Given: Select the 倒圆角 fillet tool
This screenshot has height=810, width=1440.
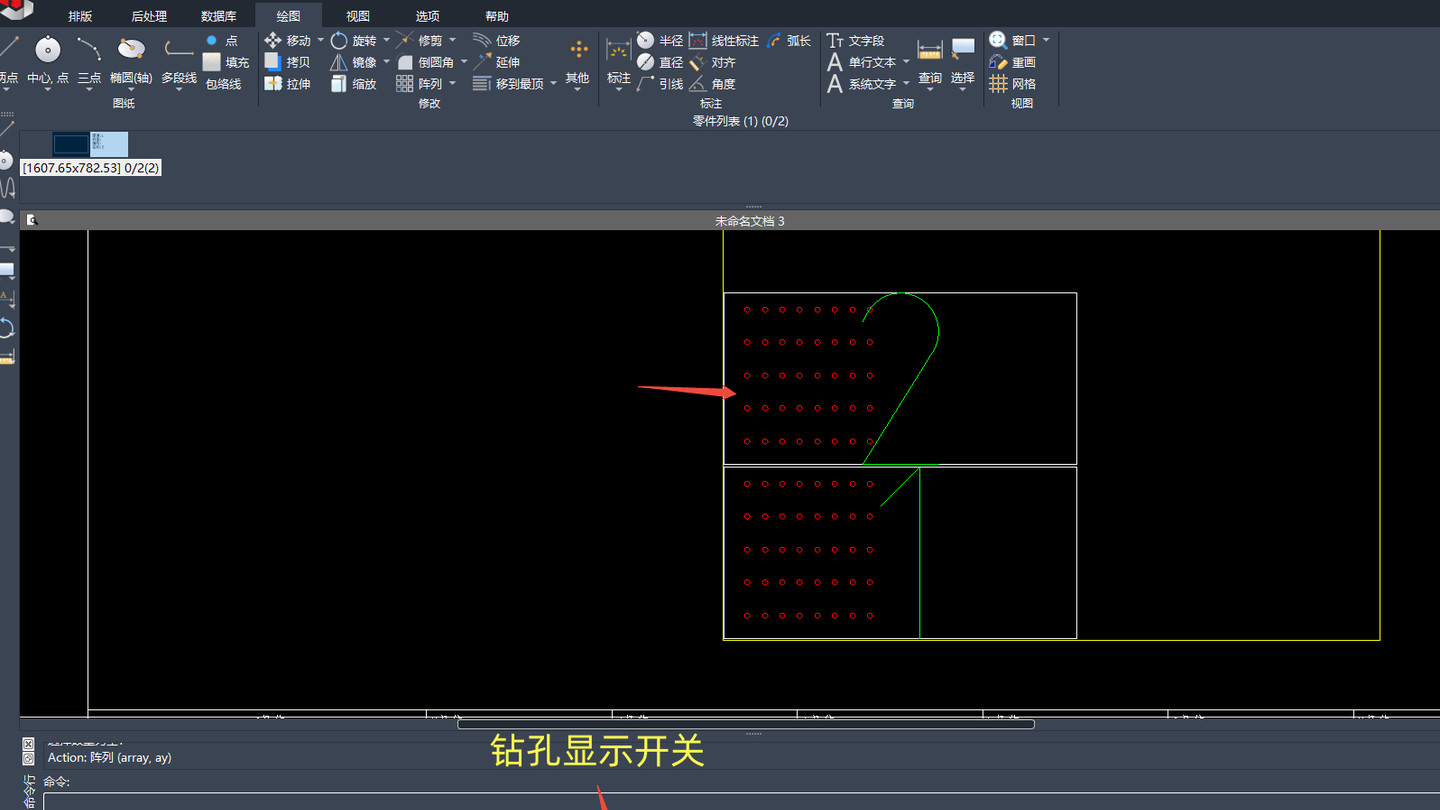Looking at the screenshot, I should (425, 62).
